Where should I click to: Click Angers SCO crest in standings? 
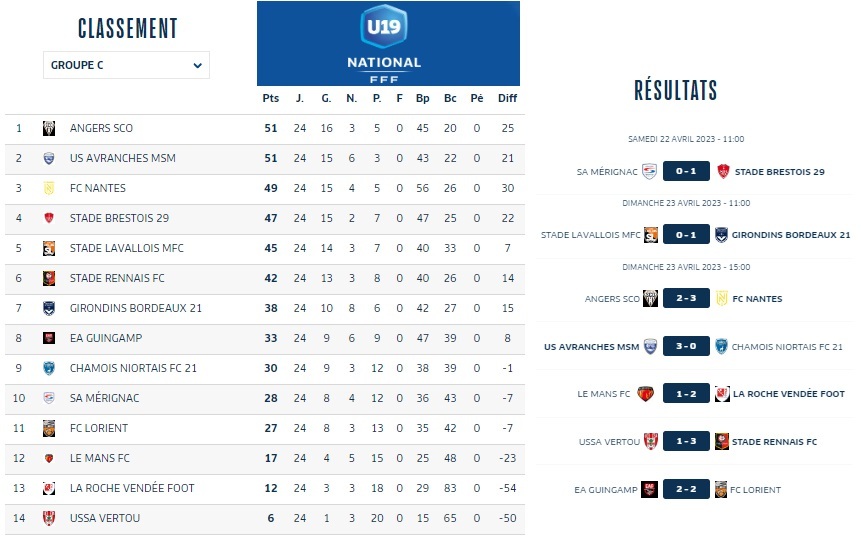pos(48,128)
